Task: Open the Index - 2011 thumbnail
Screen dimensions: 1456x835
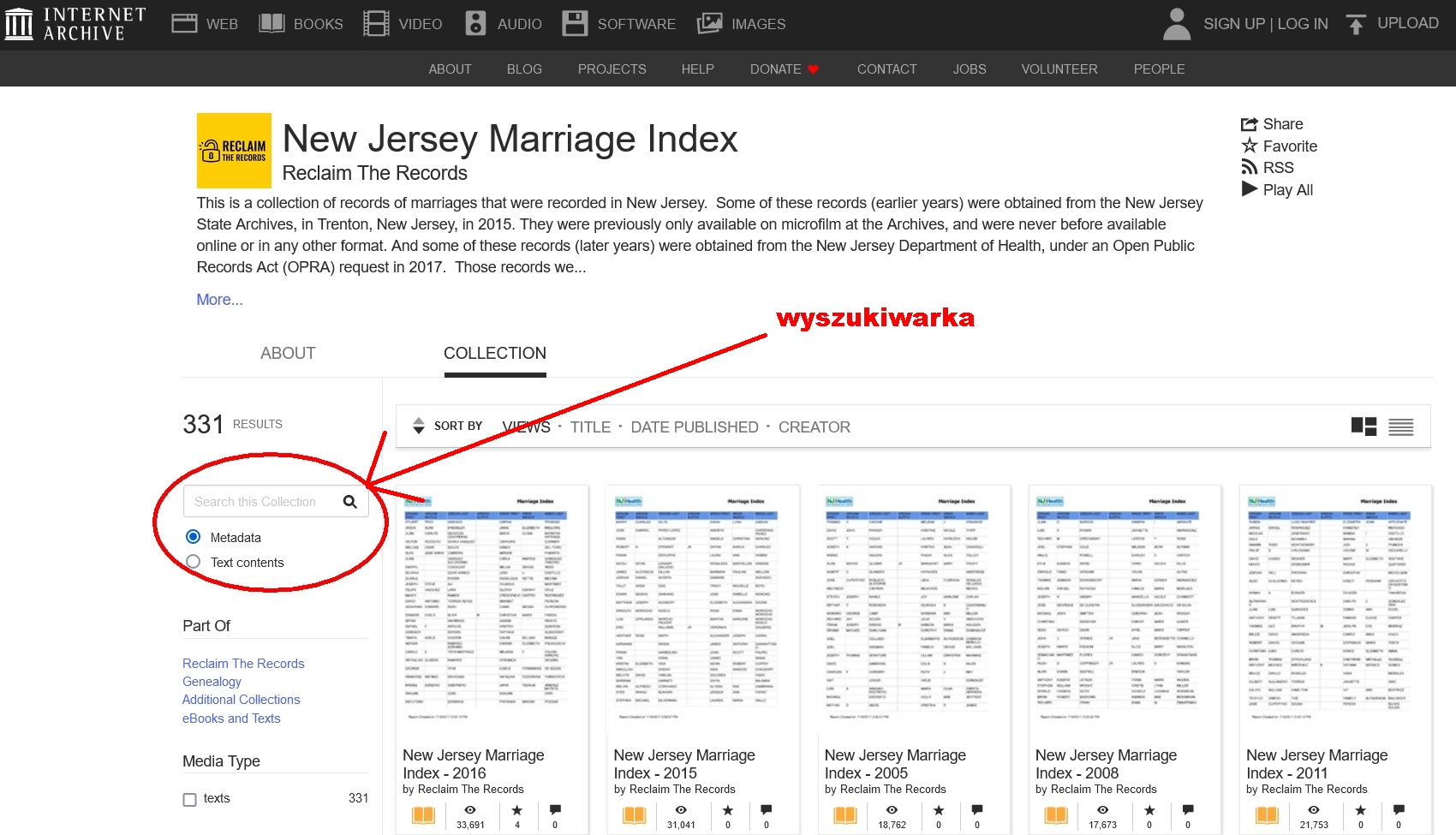Action: [x=1335, y=611]
